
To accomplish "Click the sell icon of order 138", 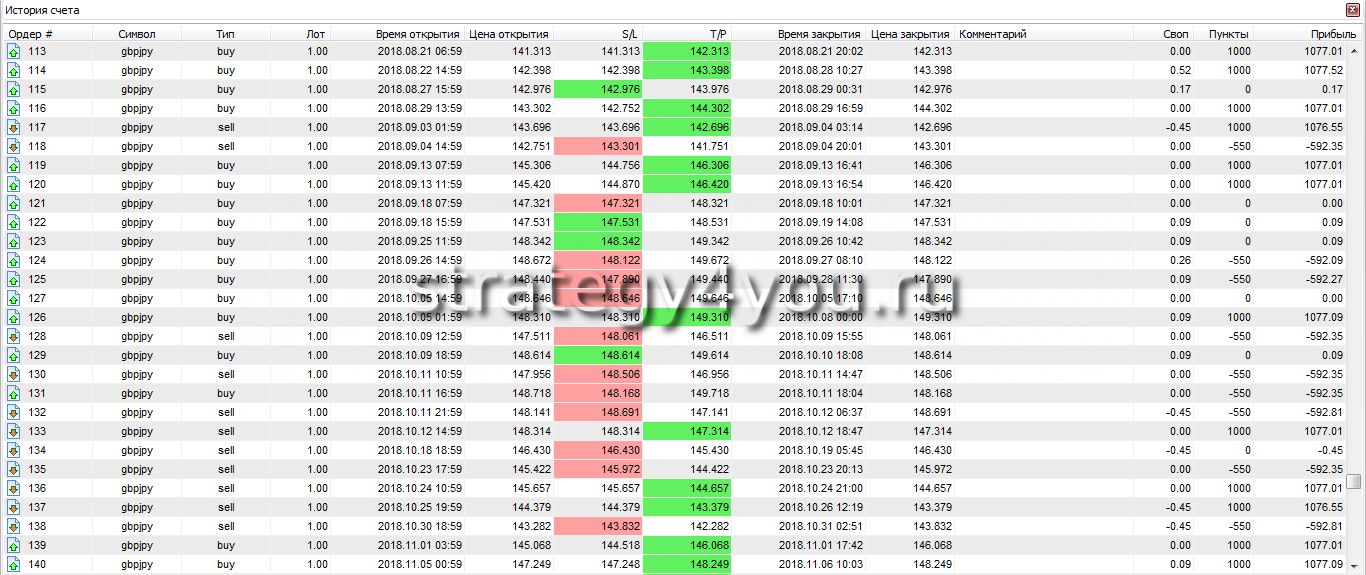I will pos(14,526).
